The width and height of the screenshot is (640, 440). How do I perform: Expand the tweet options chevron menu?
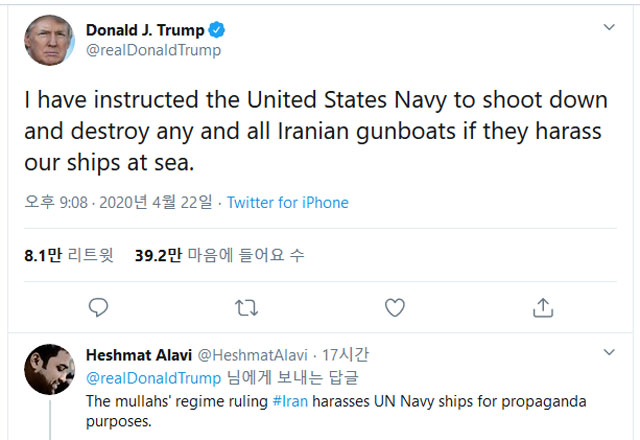point(608,27)
